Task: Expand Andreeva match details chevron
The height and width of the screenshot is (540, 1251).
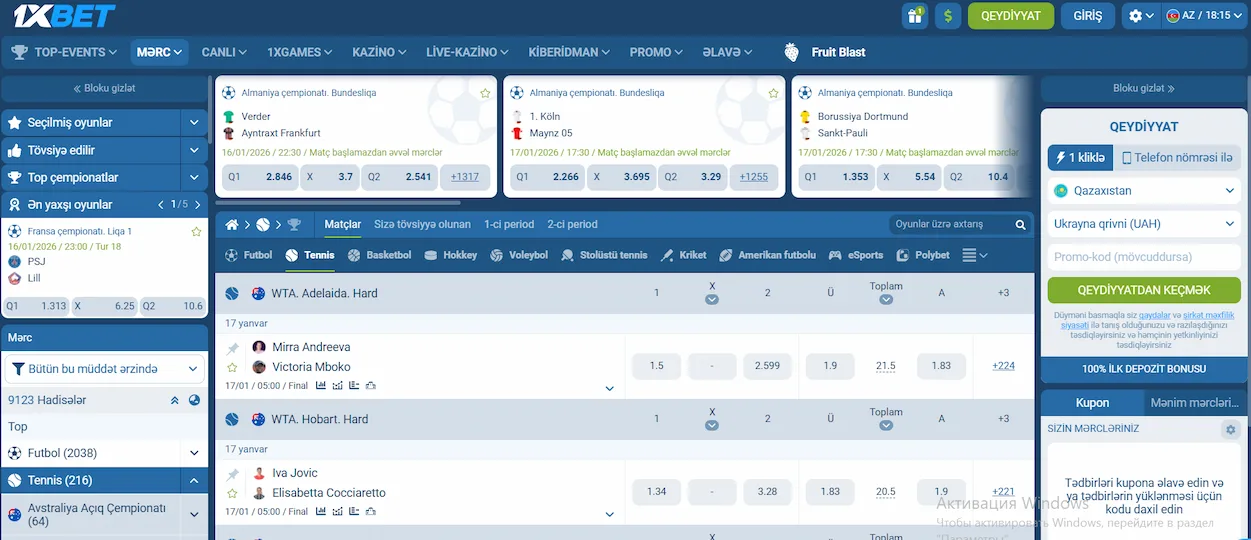Action: (610, 389)
